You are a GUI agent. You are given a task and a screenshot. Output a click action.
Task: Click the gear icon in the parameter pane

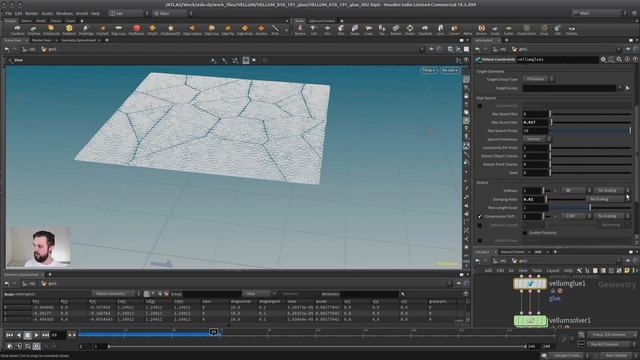pyautogui.click(x=603, y=60)
